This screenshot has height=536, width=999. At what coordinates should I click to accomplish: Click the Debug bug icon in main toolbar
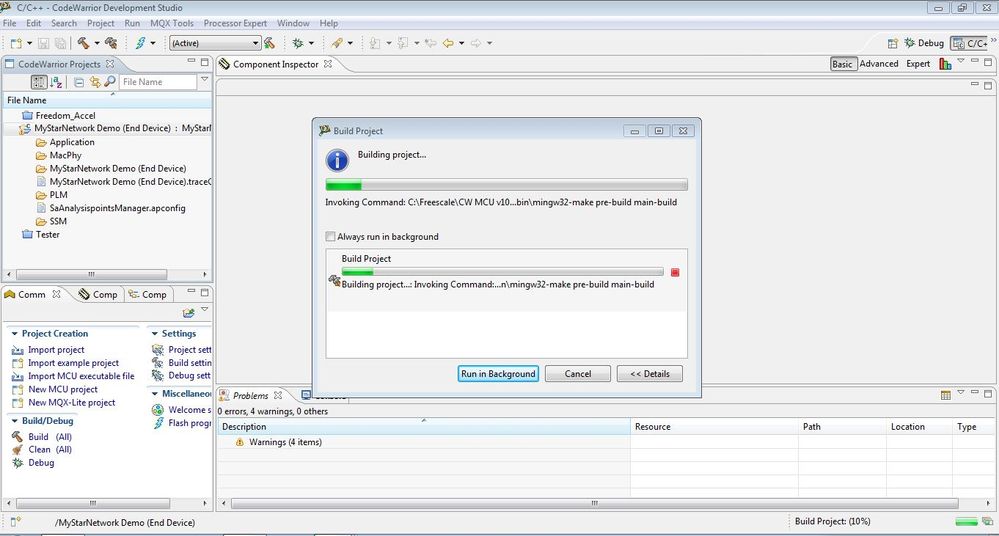(298, 43)
